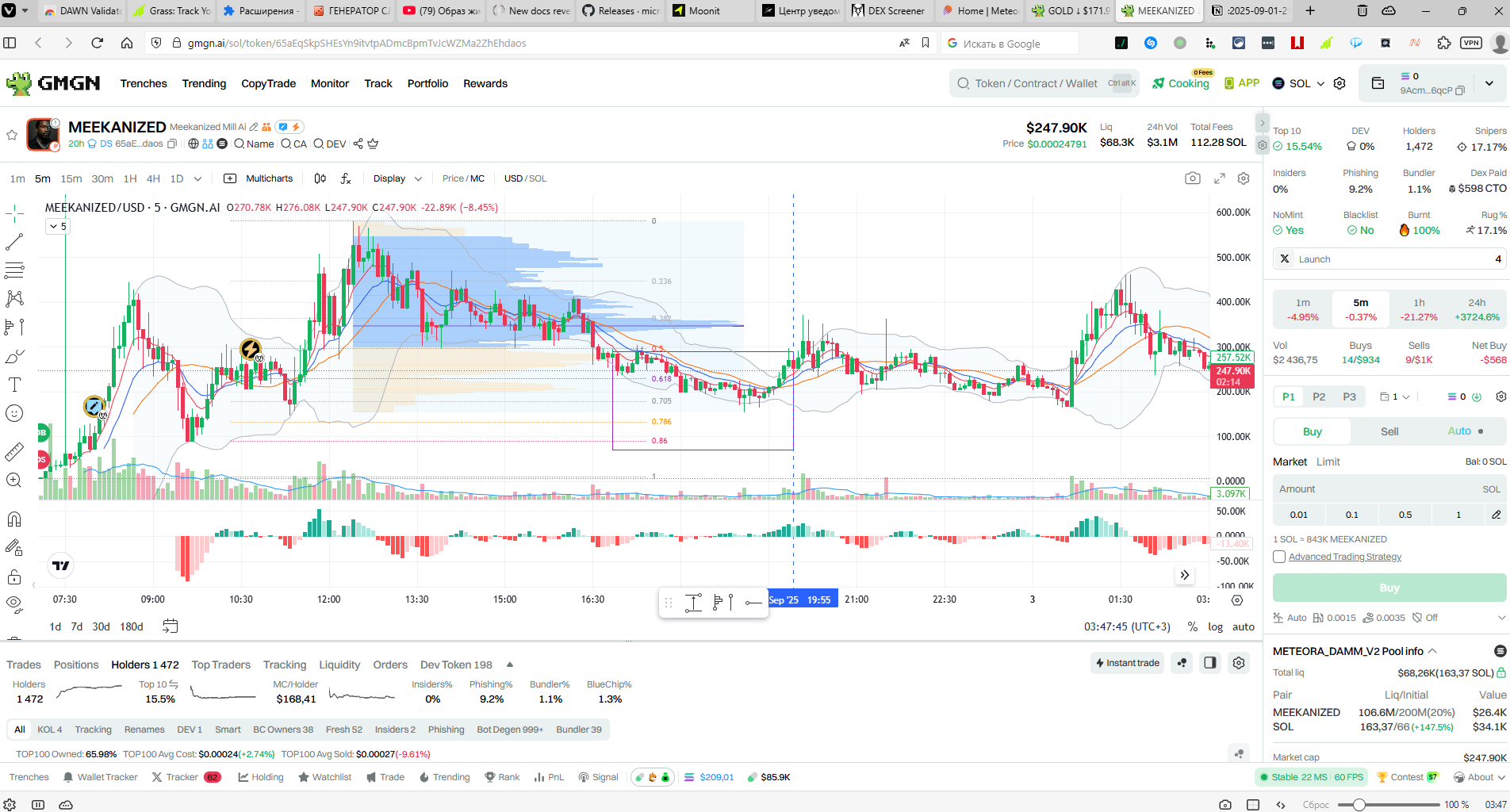Open candlestick chart type selector
This screenshot has width=1510, height=812.
(x=320, y=178)
